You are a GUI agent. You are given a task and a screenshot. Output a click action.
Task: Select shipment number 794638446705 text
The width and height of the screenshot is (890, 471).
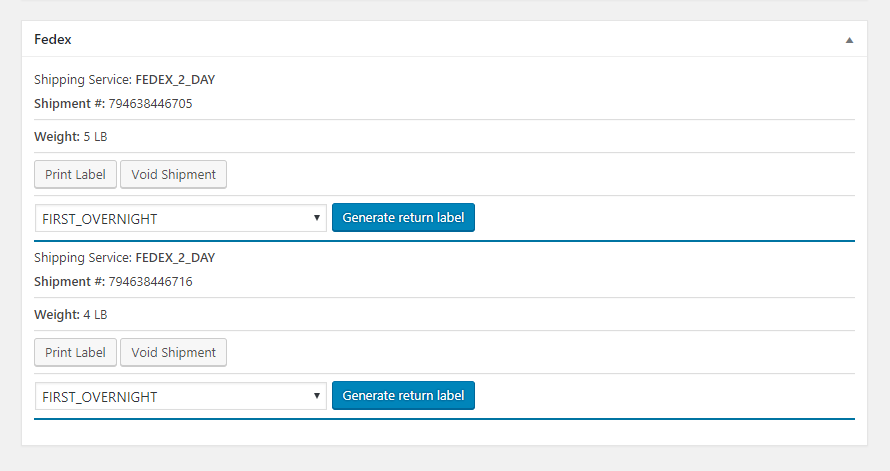tap(150, 104)
